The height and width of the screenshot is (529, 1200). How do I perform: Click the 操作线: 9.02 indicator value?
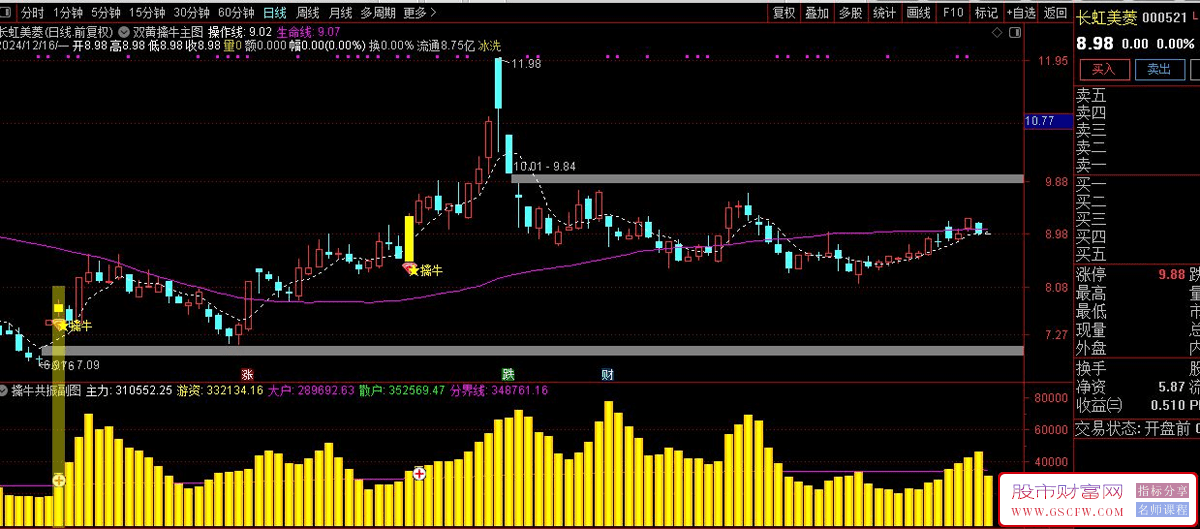click(x=240, y=32)
